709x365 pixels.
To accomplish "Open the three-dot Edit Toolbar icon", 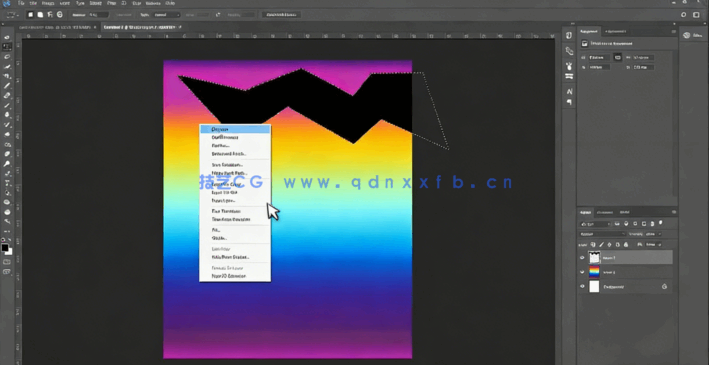I will point(7,232).
